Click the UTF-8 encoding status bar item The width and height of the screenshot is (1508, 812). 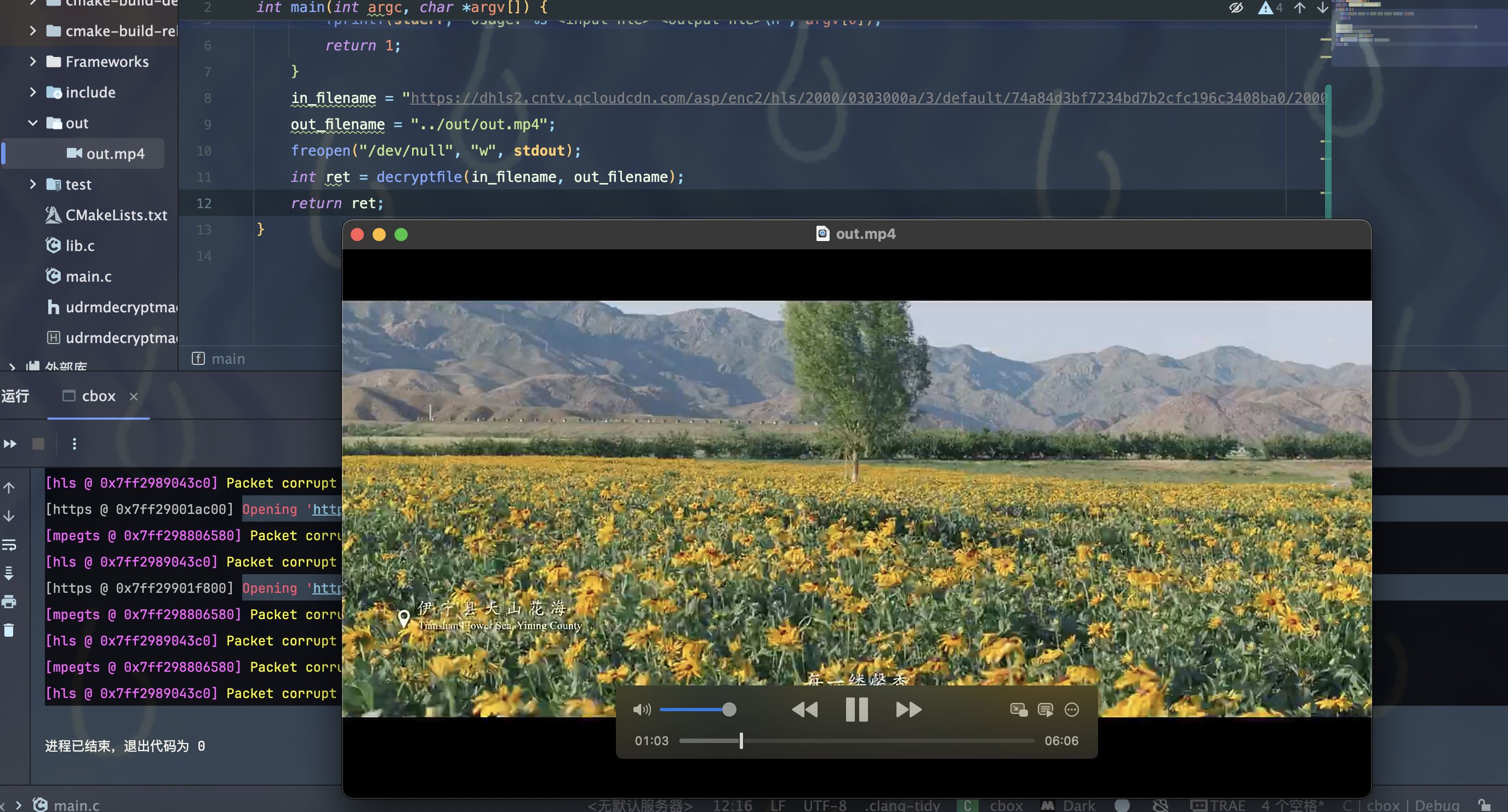pyautogui.click(x=824, y=805)
